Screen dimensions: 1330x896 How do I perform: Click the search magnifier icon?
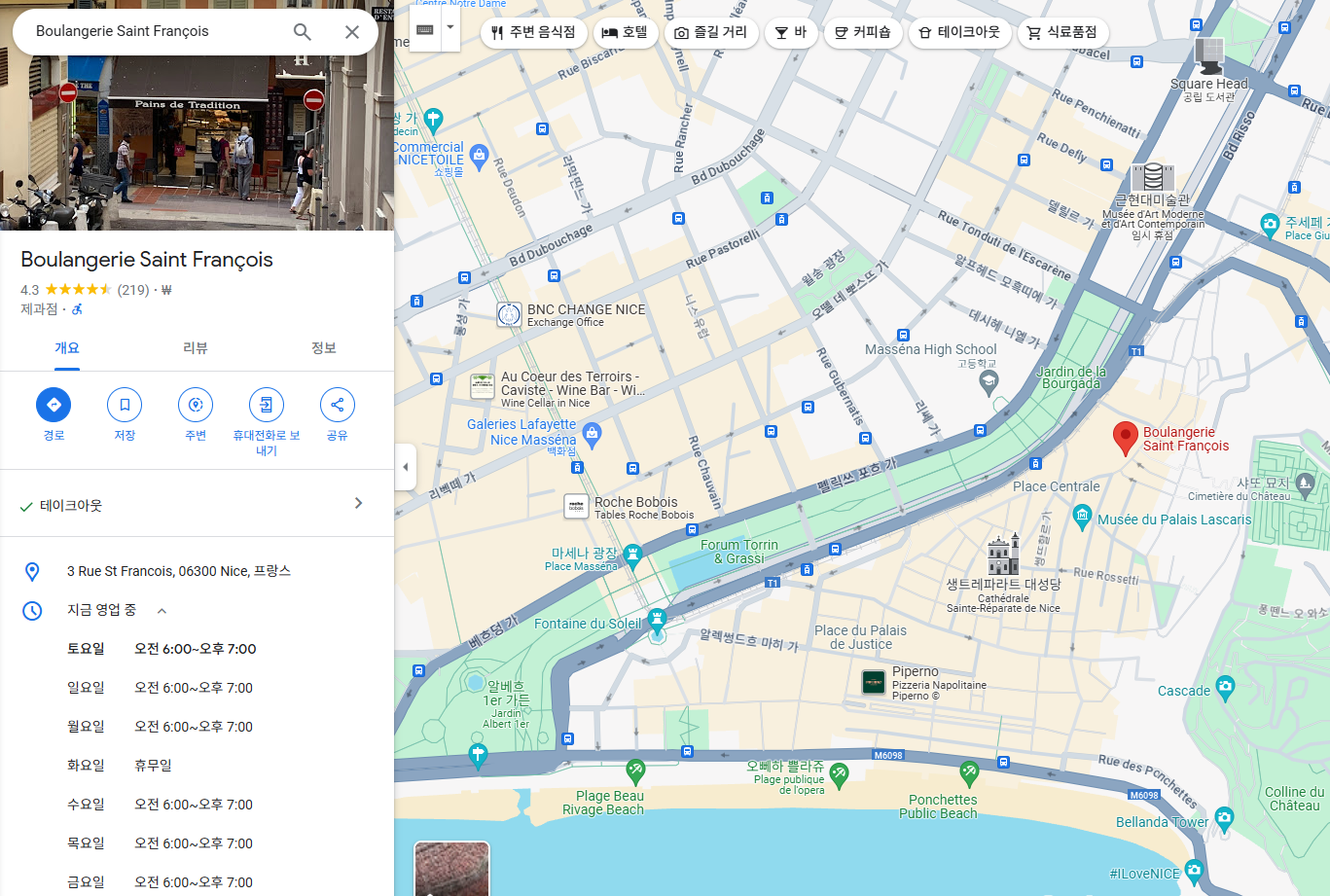303,32
